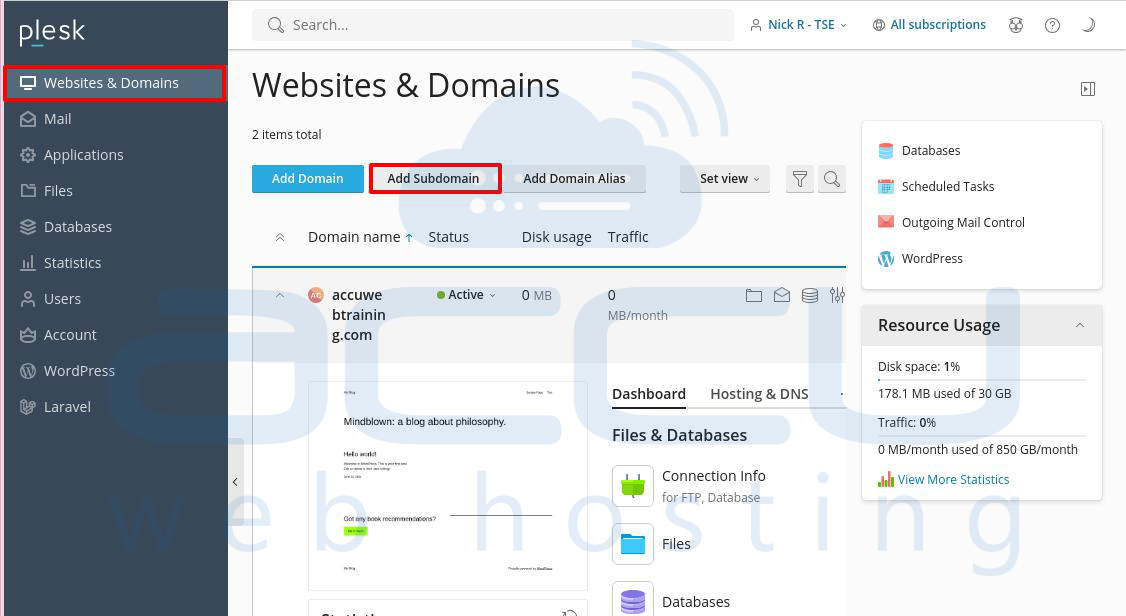Open Users sidebar item

click(x=50, y=299)
